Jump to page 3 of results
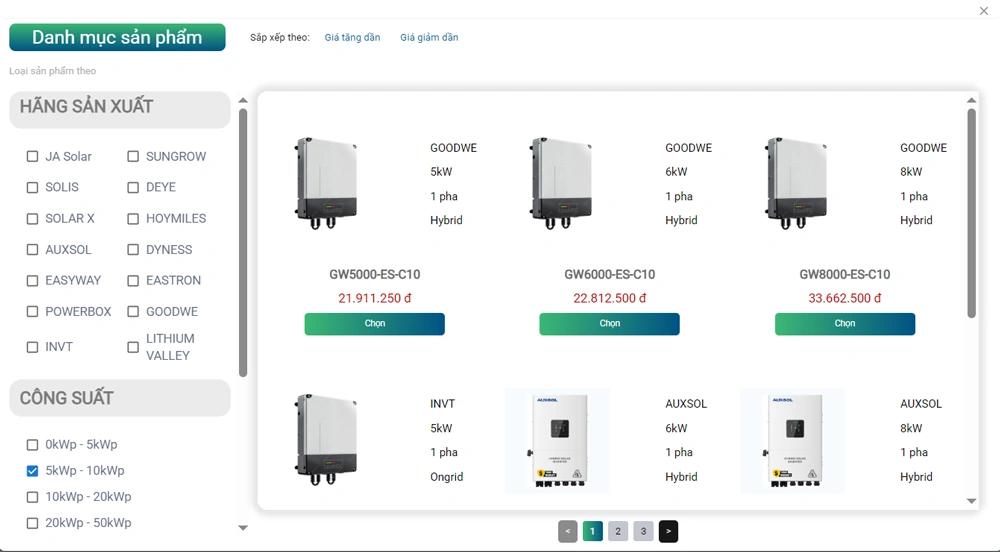 pos(643,532)
